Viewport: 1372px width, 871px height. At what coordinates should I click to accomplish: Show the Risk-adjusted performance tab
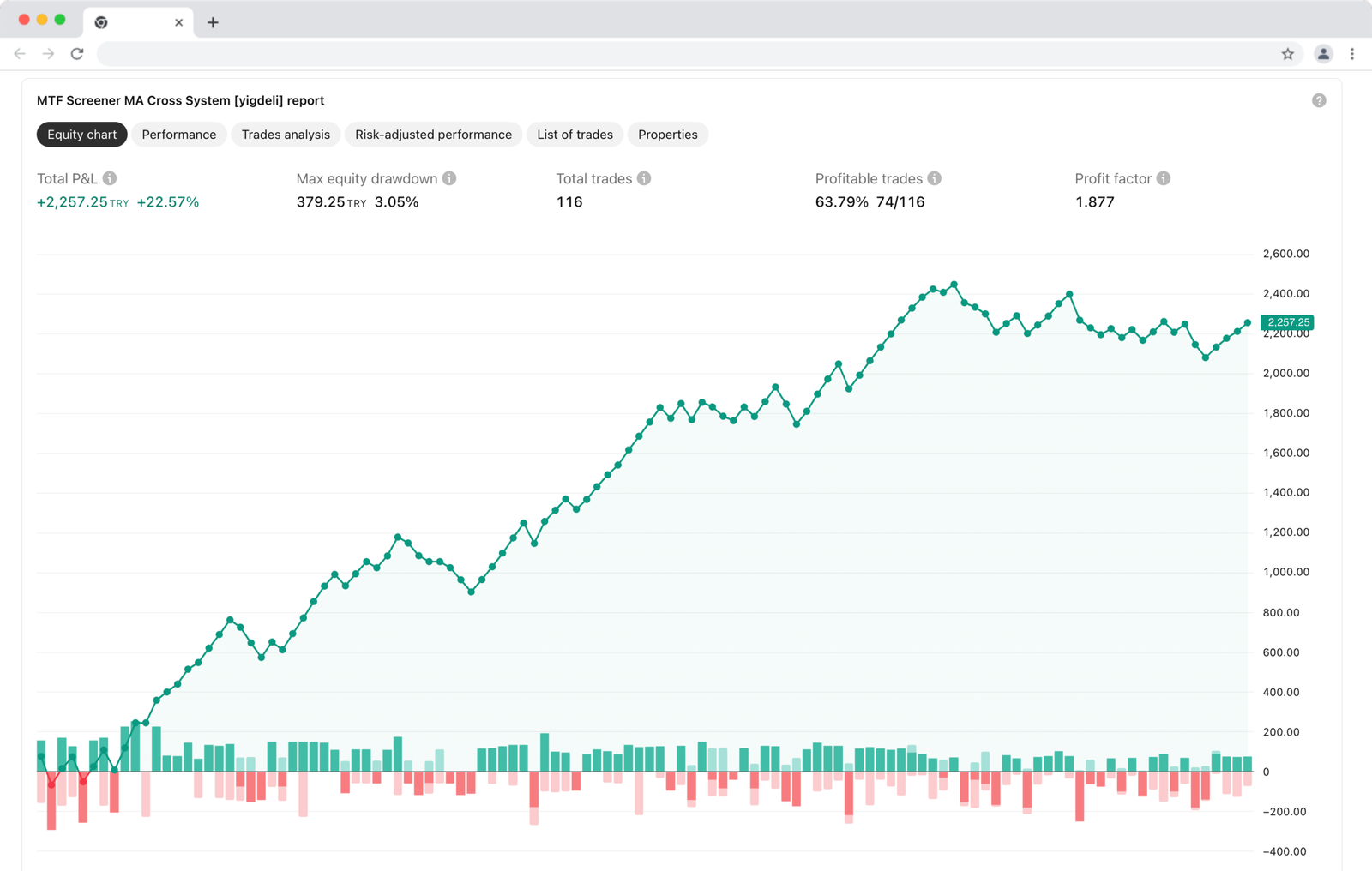(x=433, y=135)
